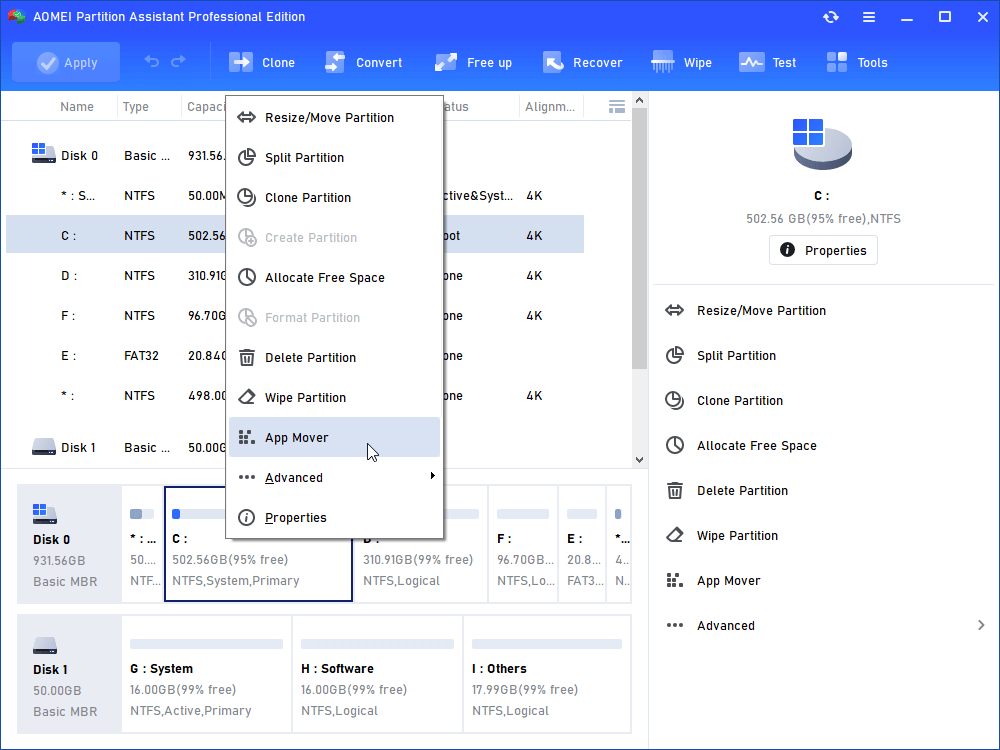Select the D: partition block in the disk map
This screenshot has width=1000, height=750.
point(421,544)
